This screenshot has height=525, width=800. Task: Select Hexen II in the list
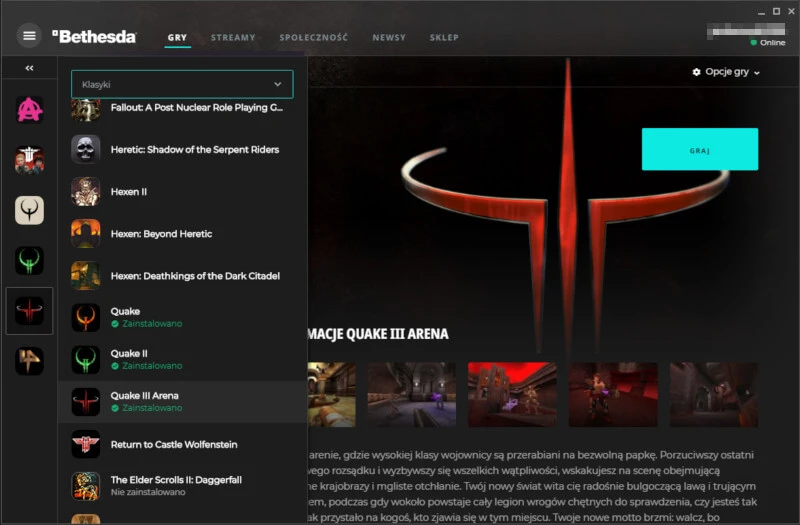click(x=129, y=192)
